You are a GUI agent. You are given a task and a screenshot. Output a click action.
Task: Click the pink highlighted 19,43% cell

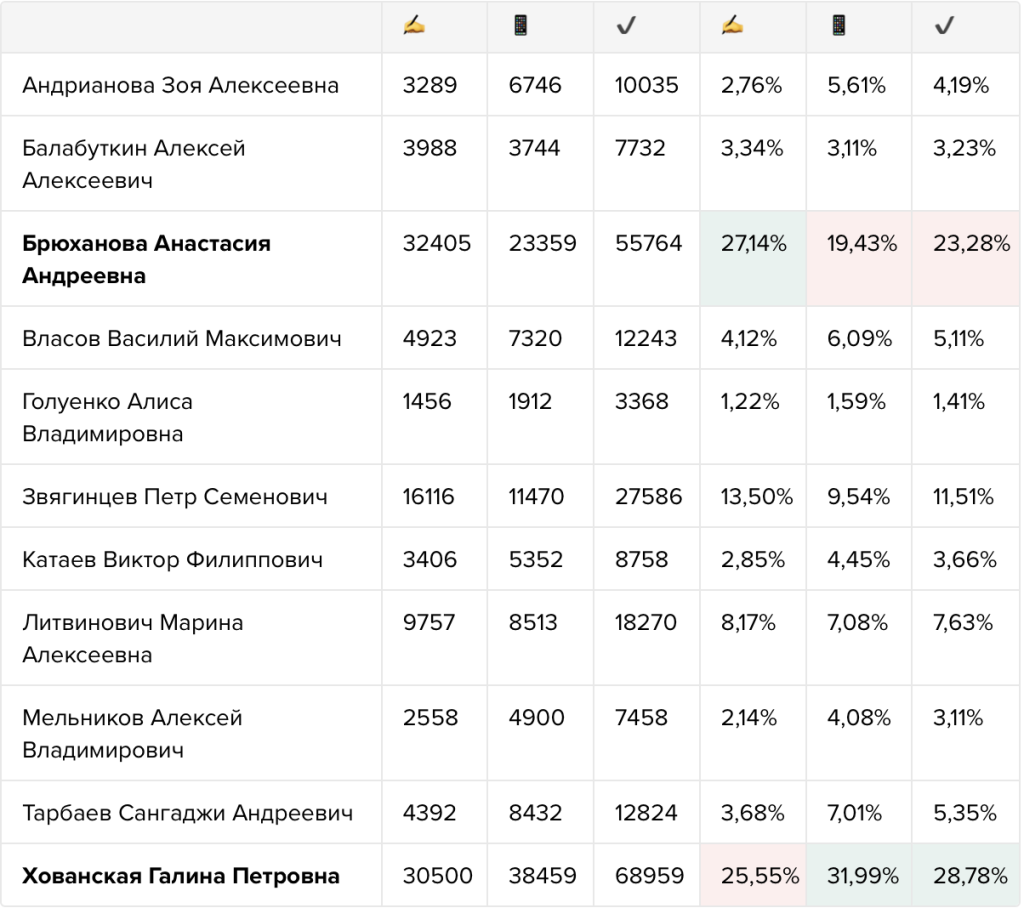pyautogui.click(x=859, y=259)
